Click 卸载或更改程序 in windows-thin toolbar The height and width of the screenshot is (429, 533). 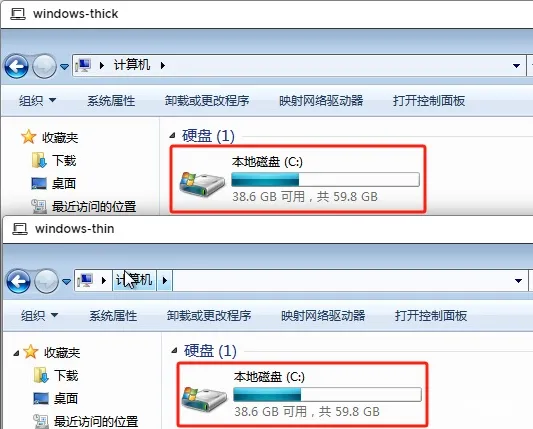(209, 315)
